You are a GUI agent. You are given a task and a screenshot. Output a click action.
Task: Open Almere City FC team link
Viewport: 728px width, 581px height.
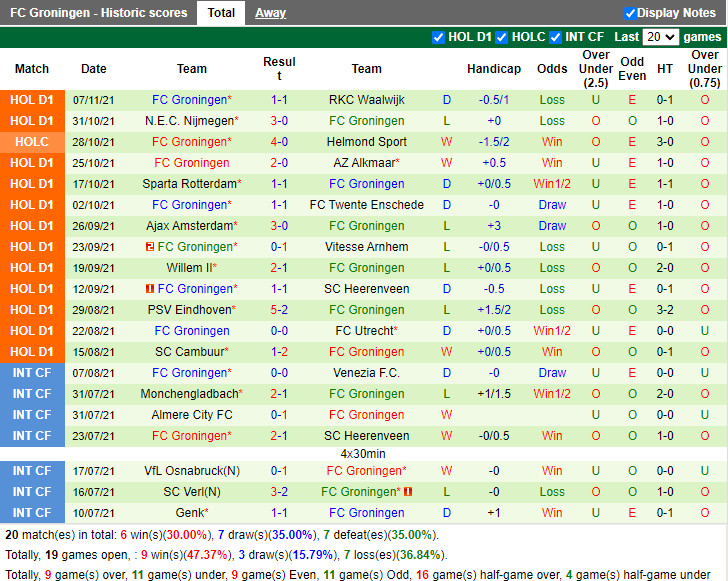(192, 415)
